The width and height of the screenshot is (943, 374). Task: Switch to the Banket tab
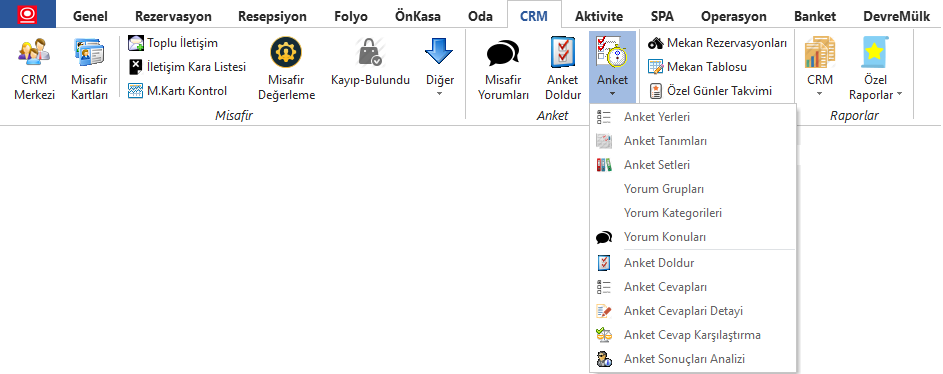coord(815,16)
